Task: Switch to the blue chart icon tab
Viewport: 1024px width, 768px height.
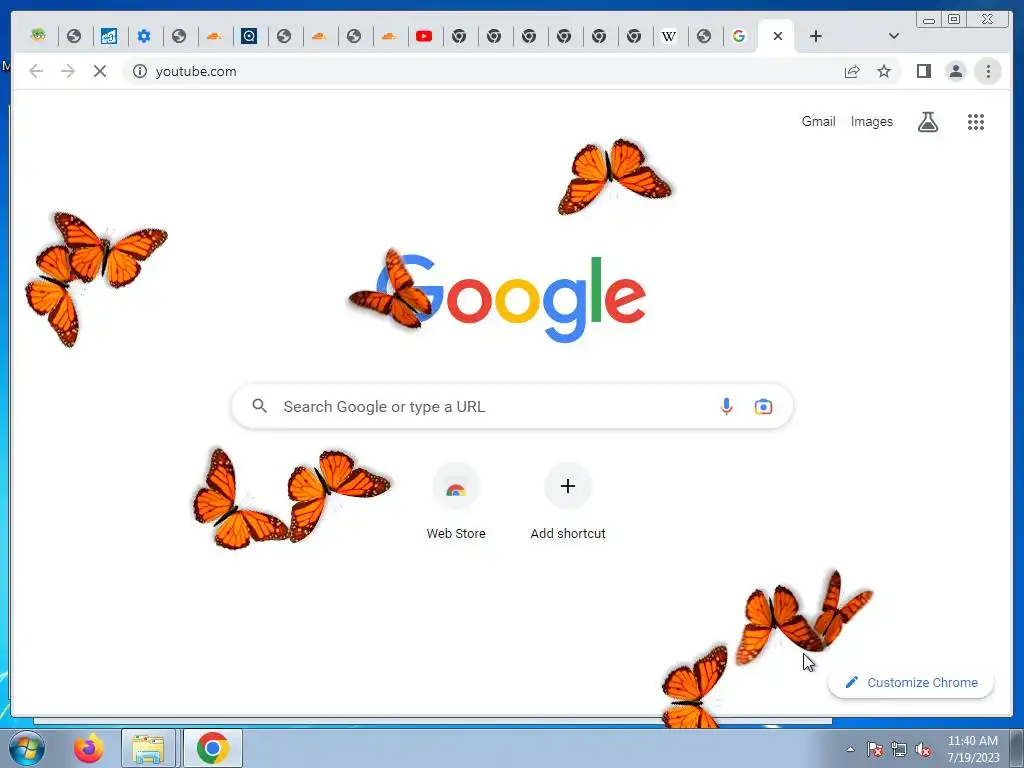Action: (108, 36)
